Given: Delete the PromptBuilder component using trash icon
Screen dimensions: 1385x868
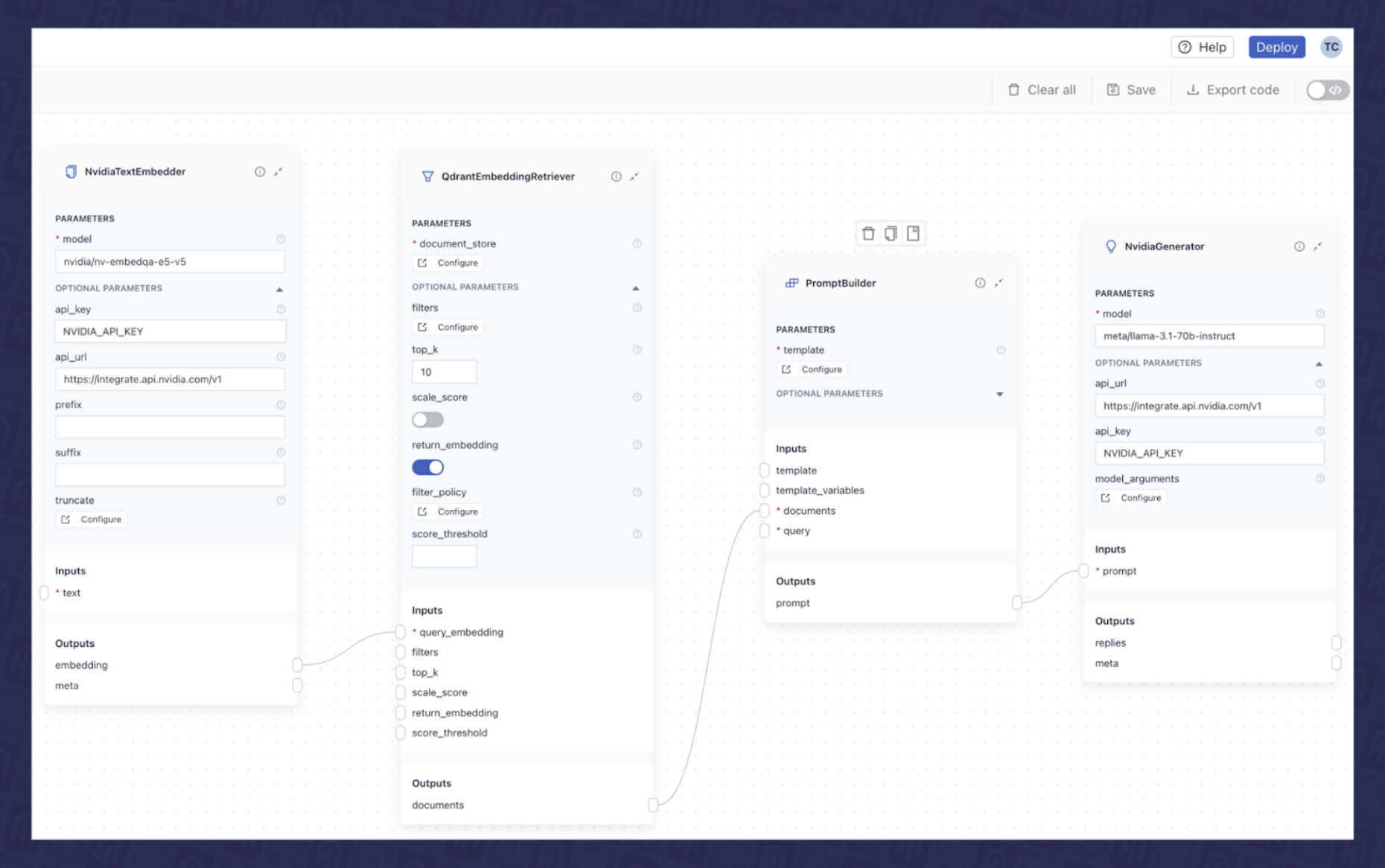Looking at the screenshot, I should pos(868,233).
